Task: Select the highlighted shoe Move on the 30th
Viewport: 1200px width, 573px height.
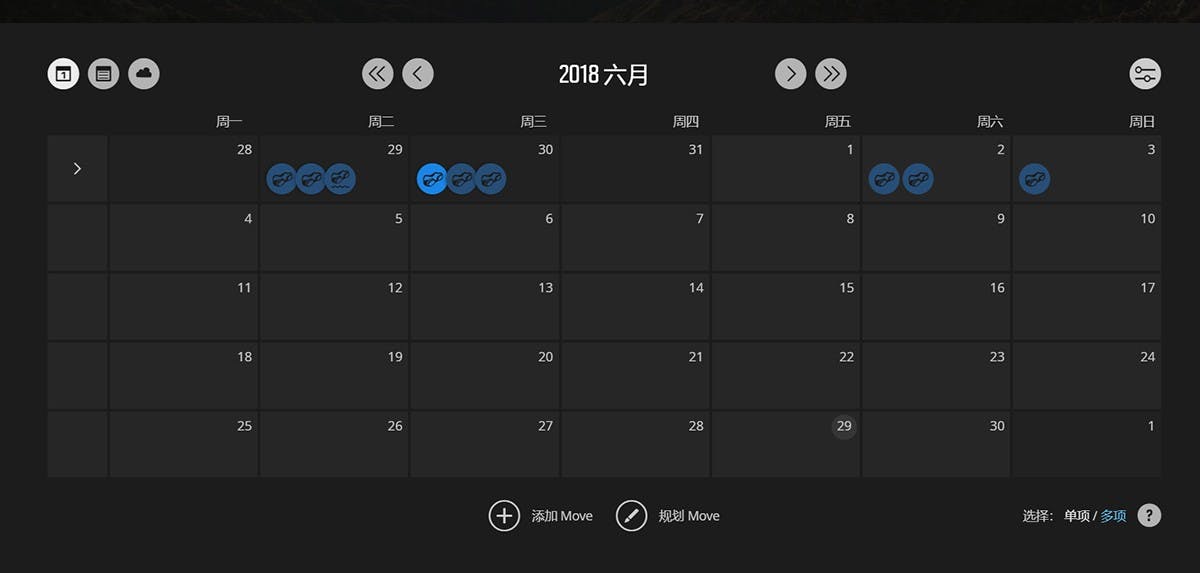Action: (x=432, y=180)
